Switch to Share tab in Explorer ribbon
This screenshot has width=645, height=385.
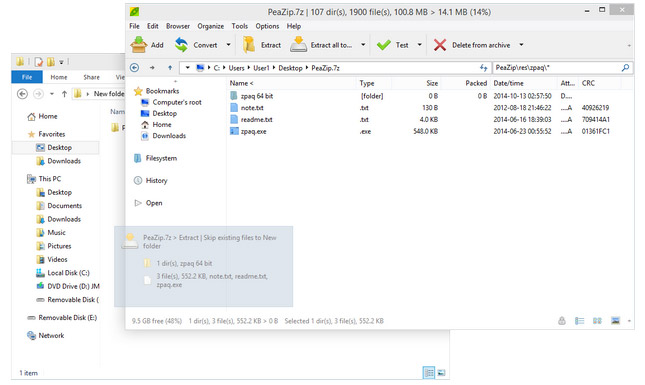[x=91, y=77]
